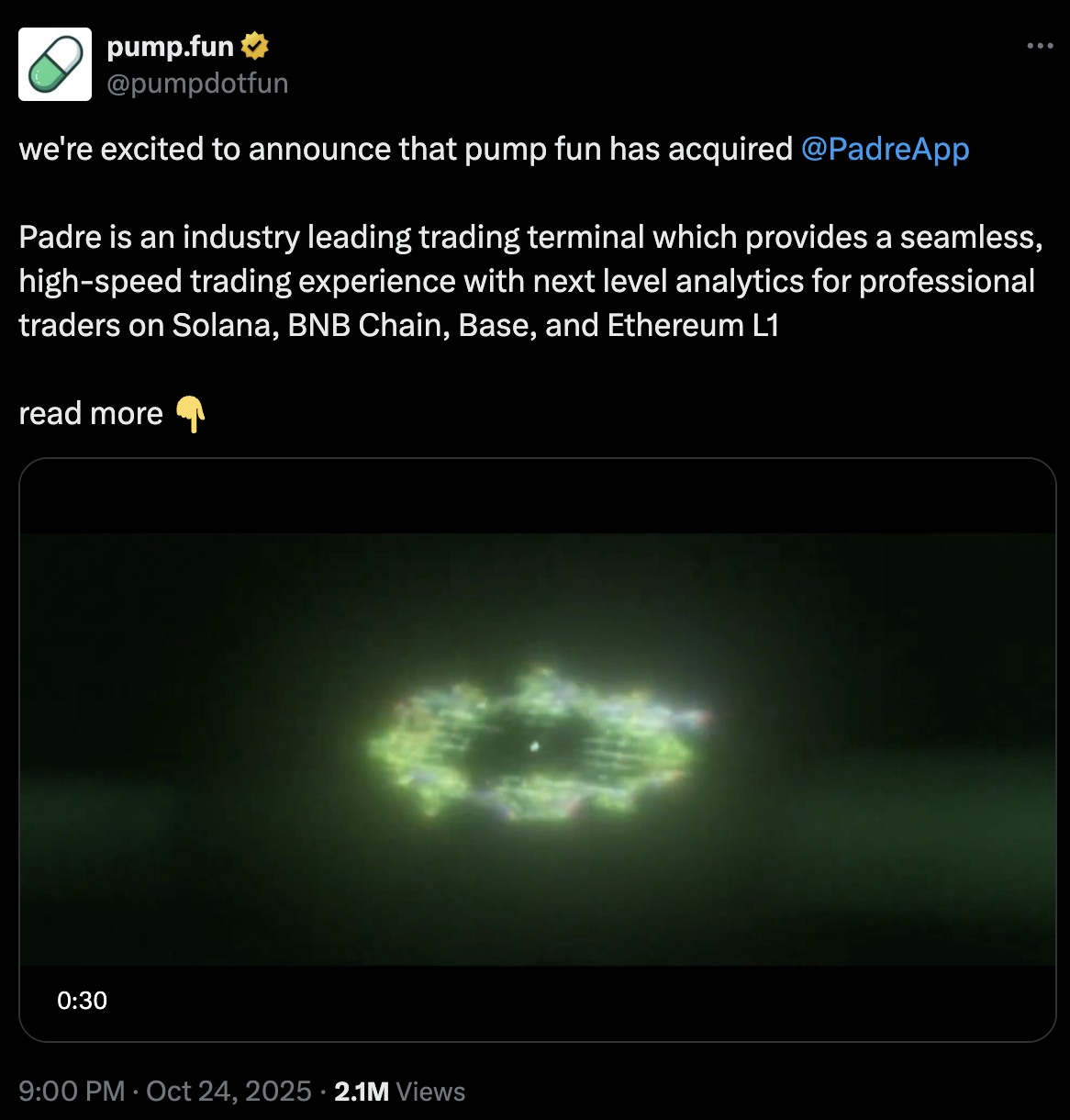This screenshot has height=1120, width=1070.
Task: Click the Oct 24, 2025 date
Action: [228, 1091]
